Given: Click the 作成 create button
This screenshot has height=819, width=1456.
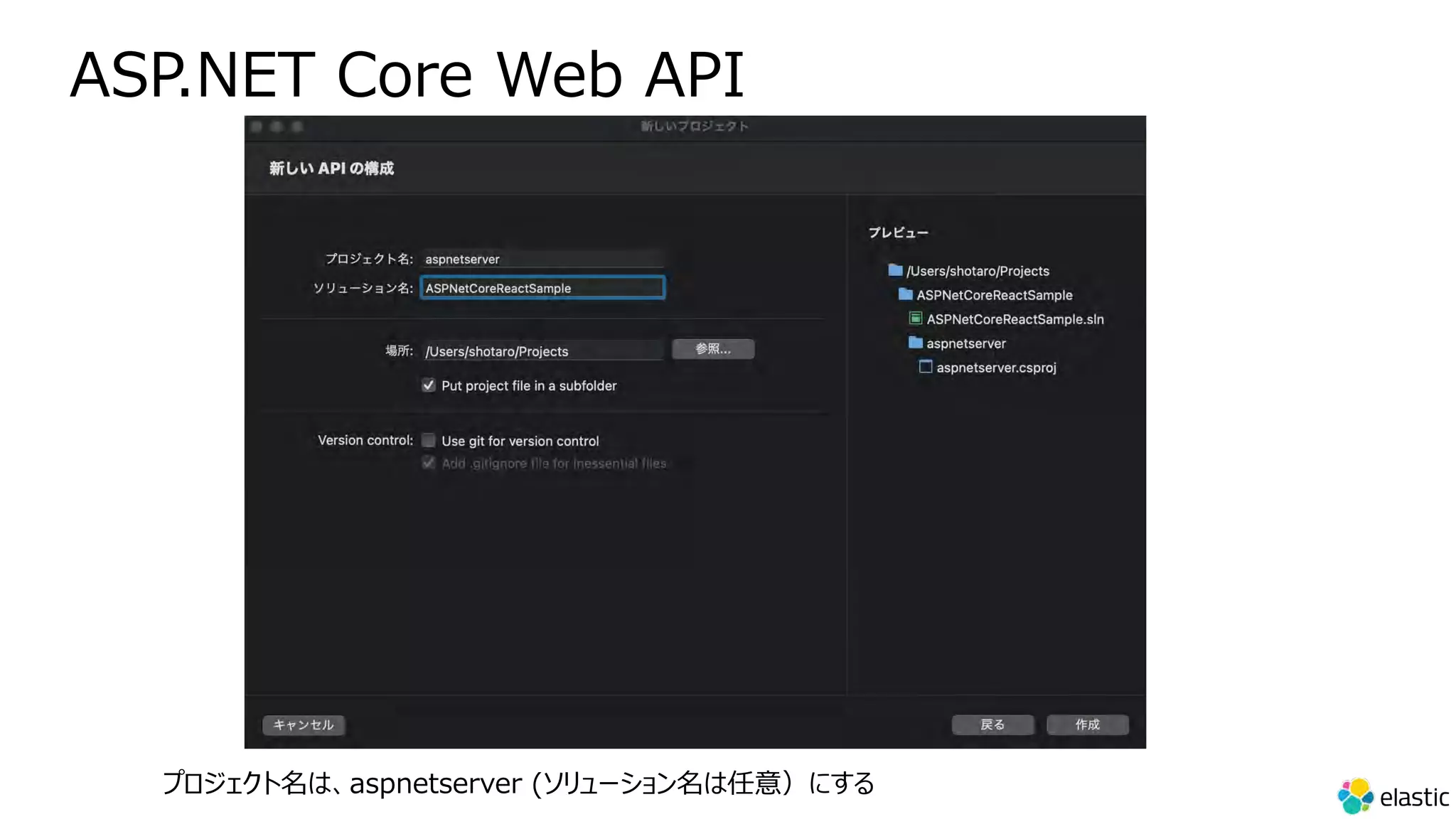Looking at the screenshot, I should (1088, 724).
